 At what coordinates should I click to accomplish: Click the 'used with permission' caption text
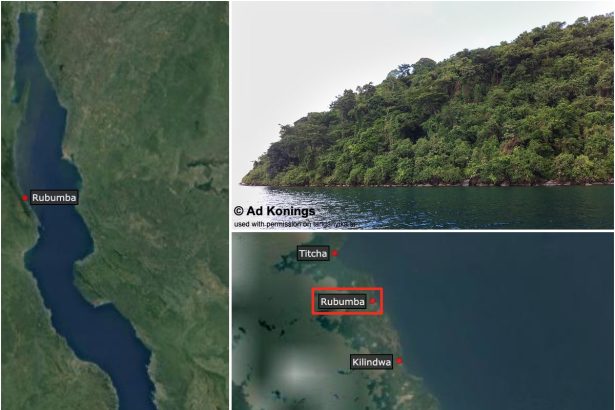point(295,224)
